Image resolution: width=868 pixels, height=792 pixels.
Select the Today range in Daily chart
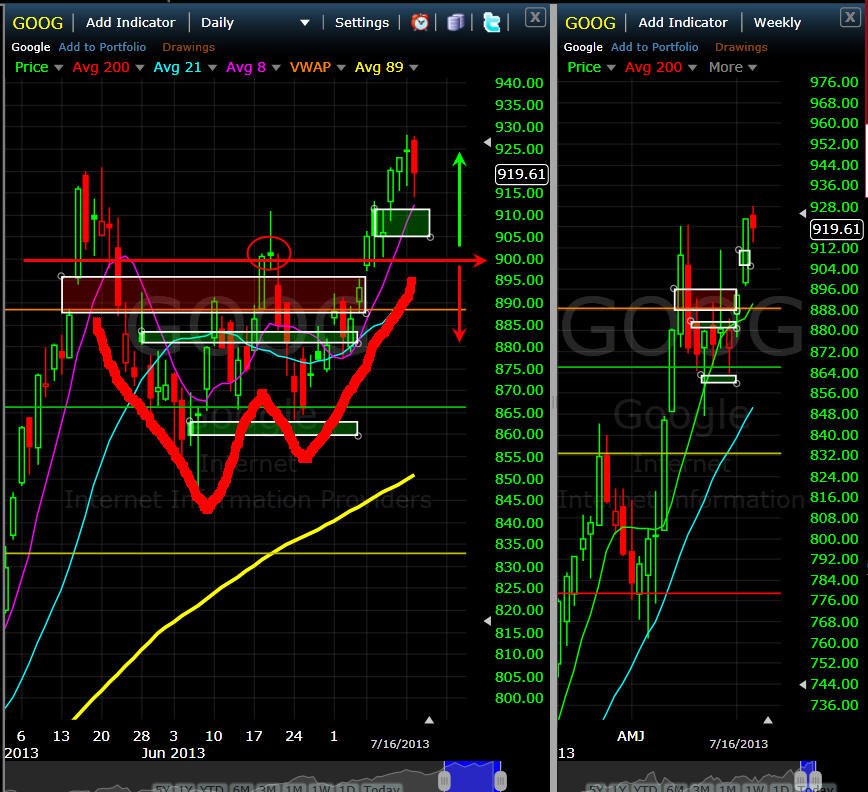(382, 788)
